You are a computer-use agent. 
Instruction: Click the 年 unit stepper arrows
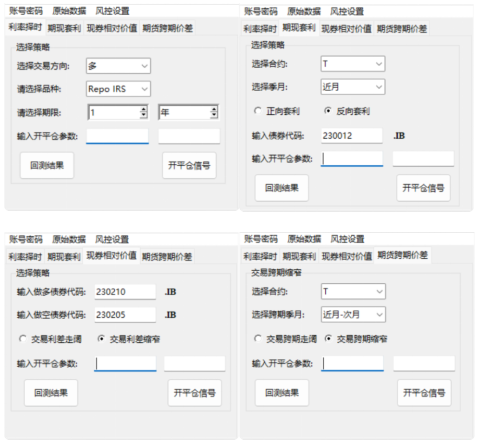(x=214, y=112)
